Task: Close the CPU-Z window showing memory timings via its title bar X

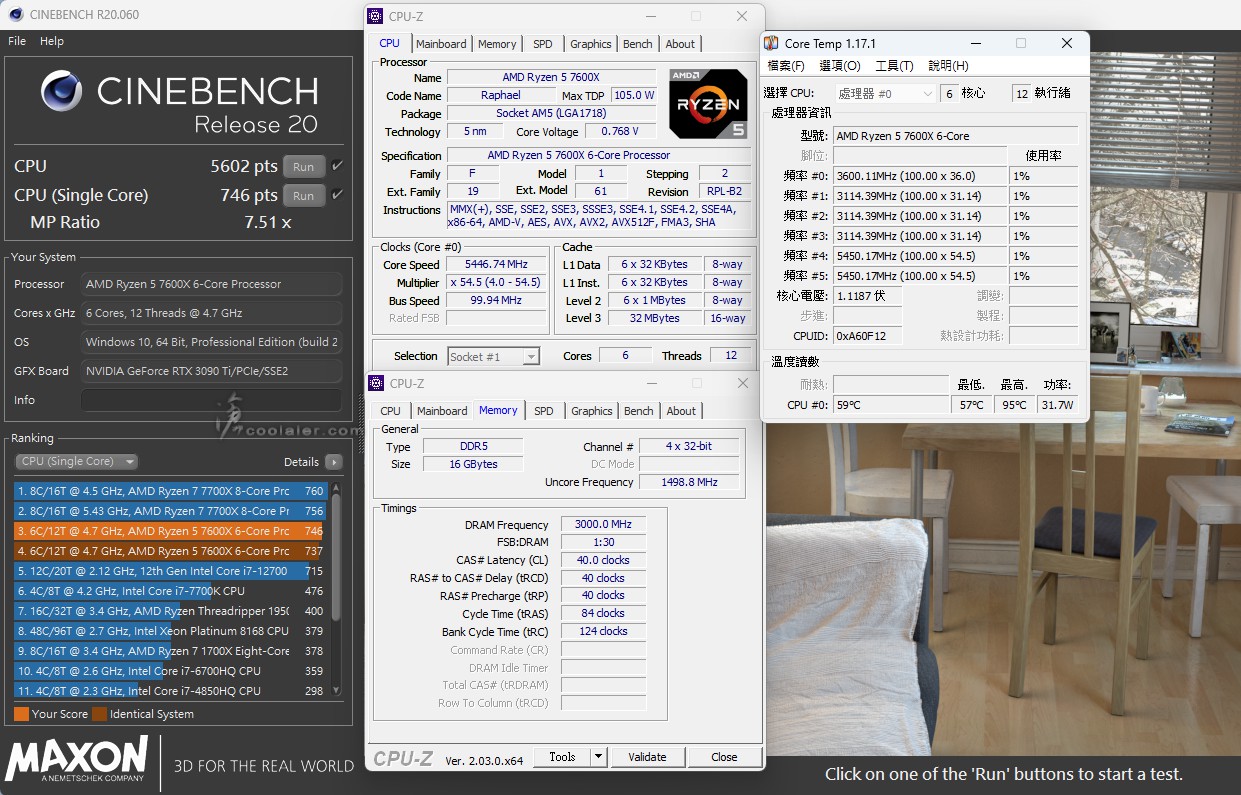Action: pos(742,383)
